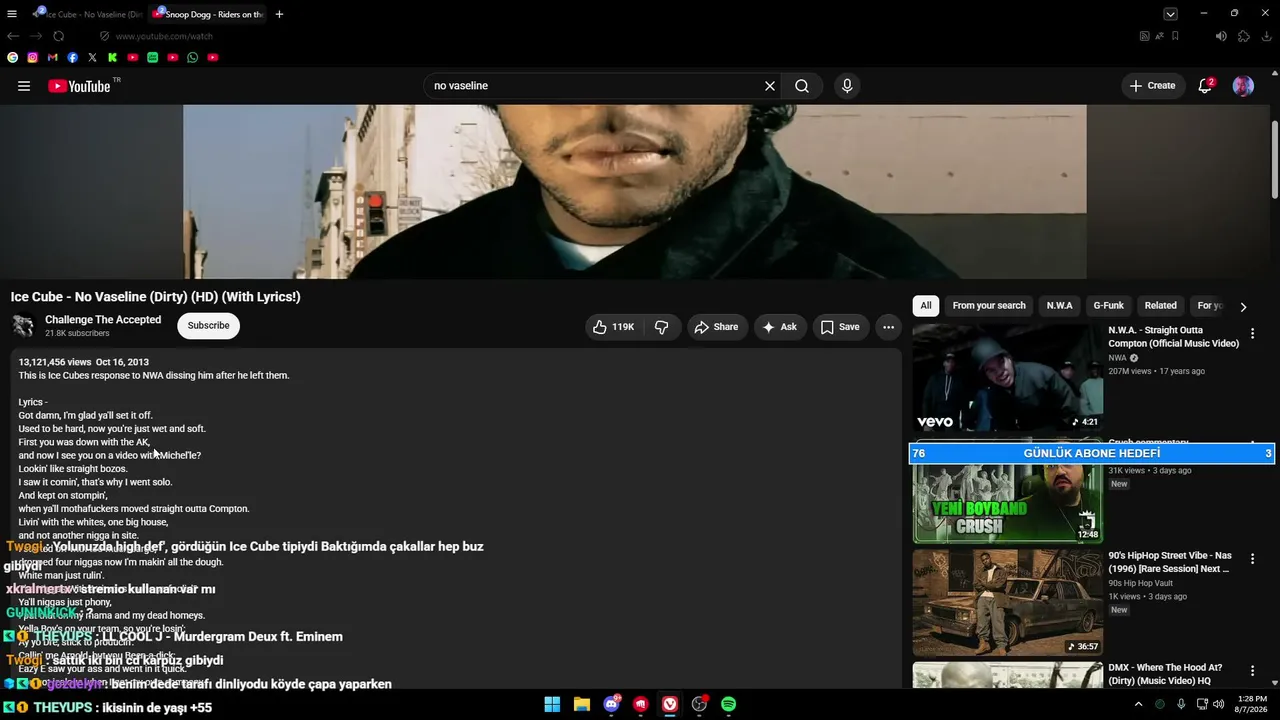Open Challenge The Accepted channel avatar

[23, 326]
